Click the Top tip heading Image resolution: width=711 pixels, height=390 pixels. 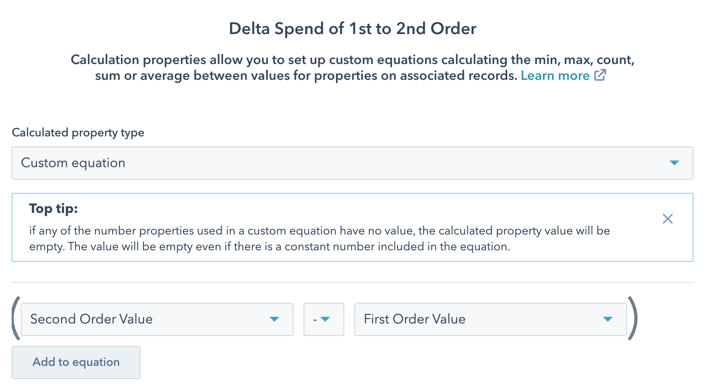(x=54, y=209)
